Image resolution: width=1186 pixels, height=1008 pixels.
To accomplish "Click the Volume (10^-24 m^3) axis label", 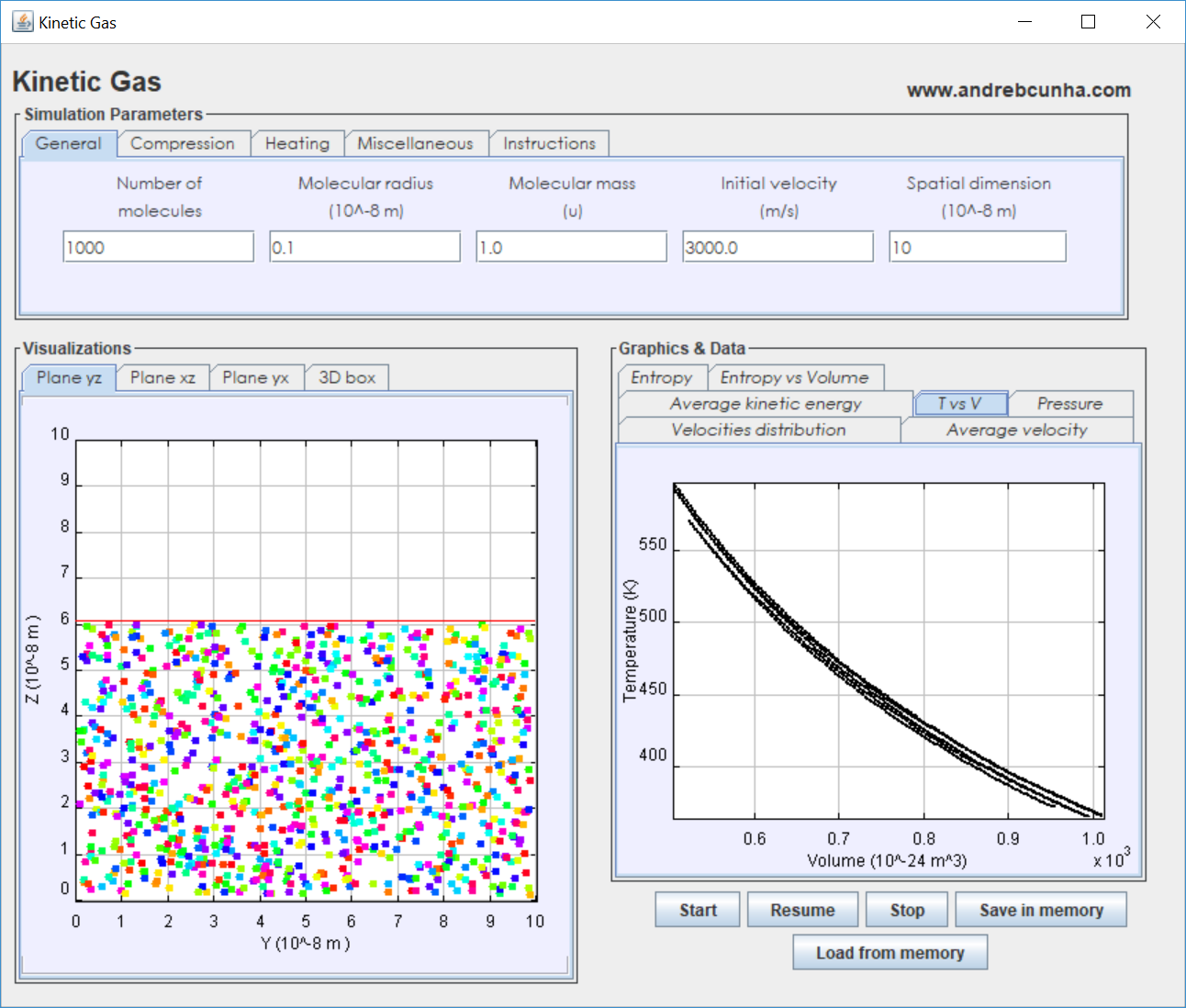I will click(x=887, y=861).
